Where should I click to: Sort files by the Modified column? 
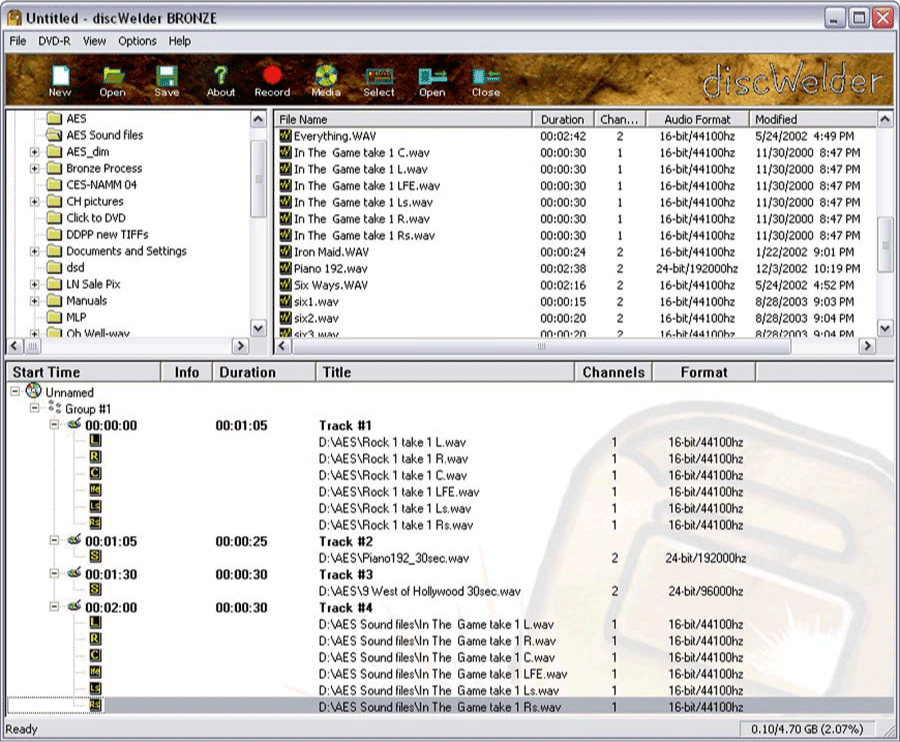(x=813, y=119)
